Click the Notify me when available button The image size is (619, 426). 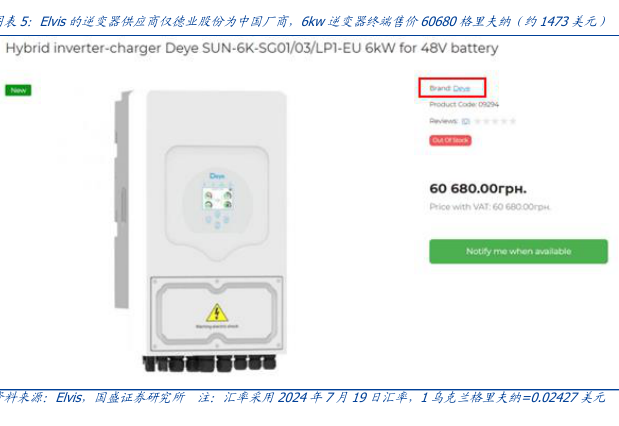518,251
